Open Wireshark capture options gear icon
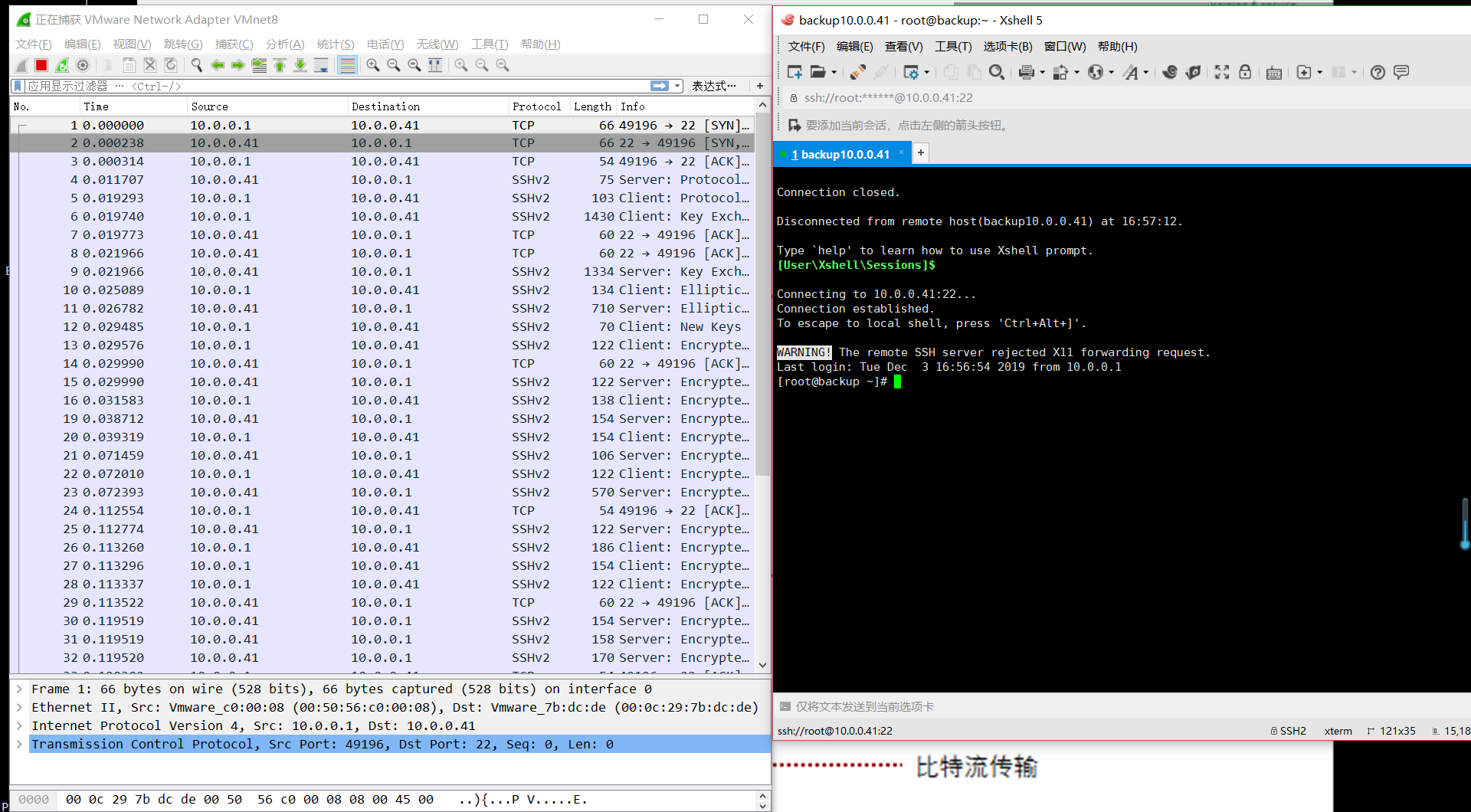This screenshot has height=812, width=1471. point(83,65)
